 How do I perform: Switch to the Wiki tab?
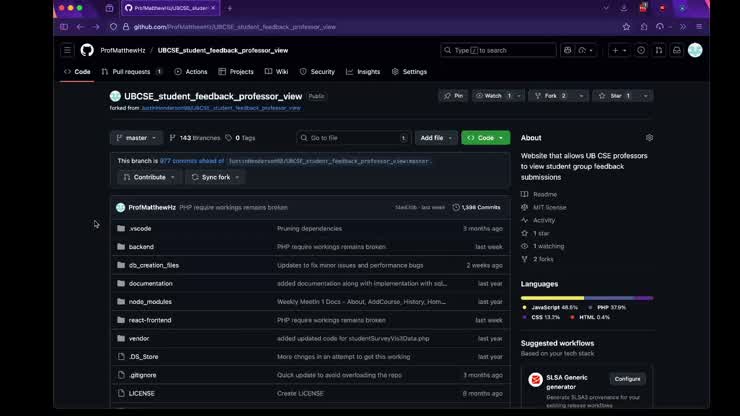277,72
